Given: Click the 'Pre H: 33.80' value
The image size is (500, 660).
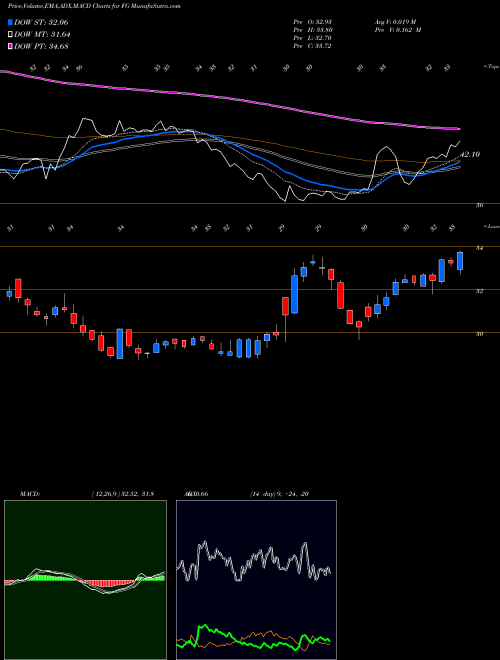Looking at the screenshot, I should click(312, 30).
